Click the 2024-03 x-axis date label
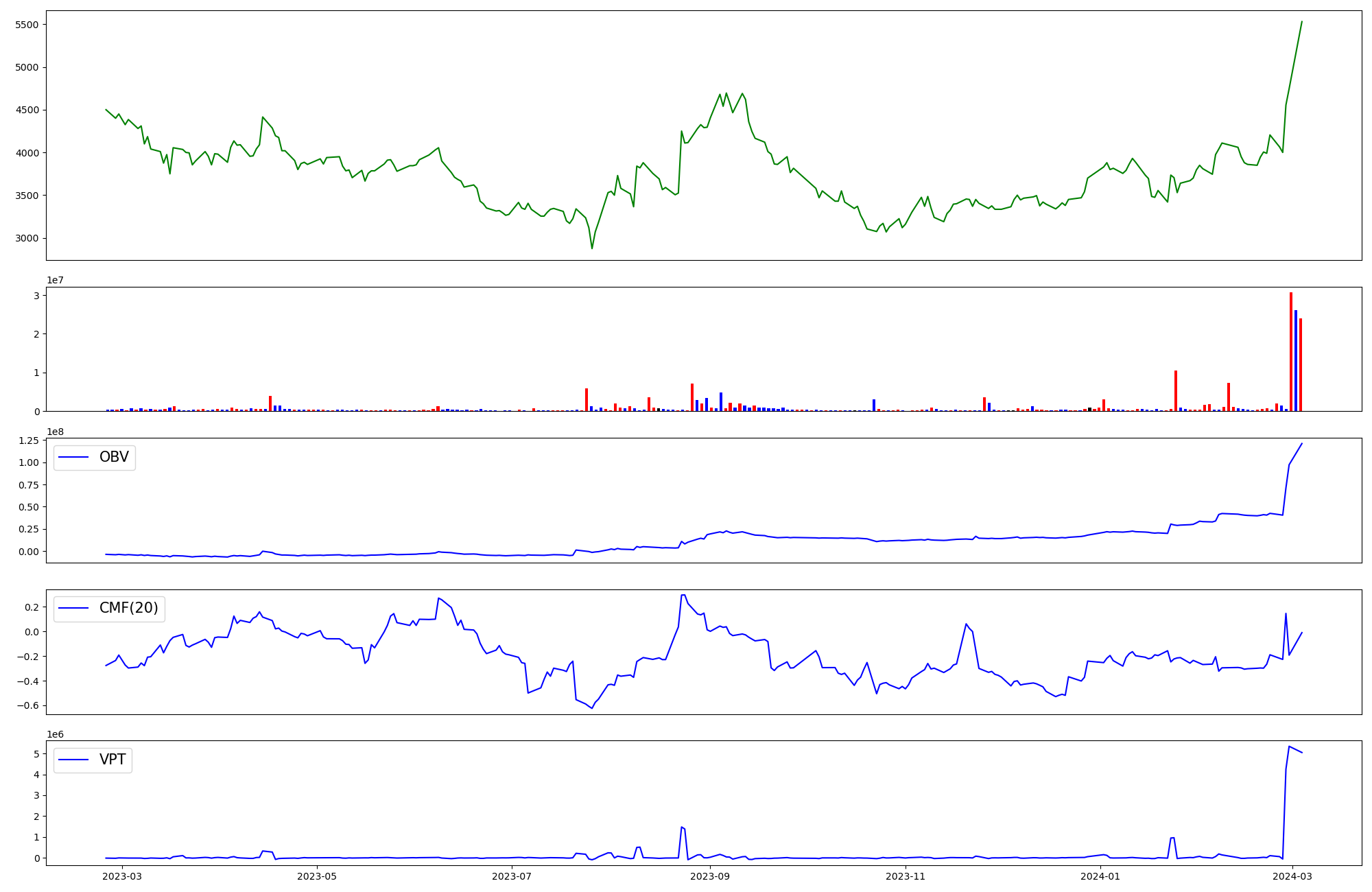Viewport: 1372px width, 892px height. click(1292, 876)
